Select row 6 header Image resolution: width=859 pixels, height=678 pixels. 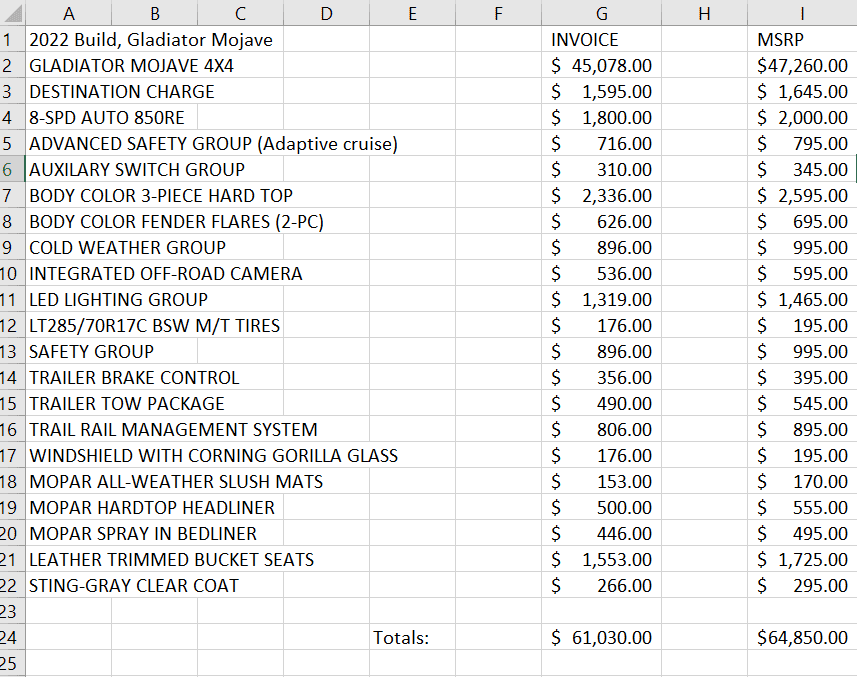pyautogui.click(x=12, y=169)
